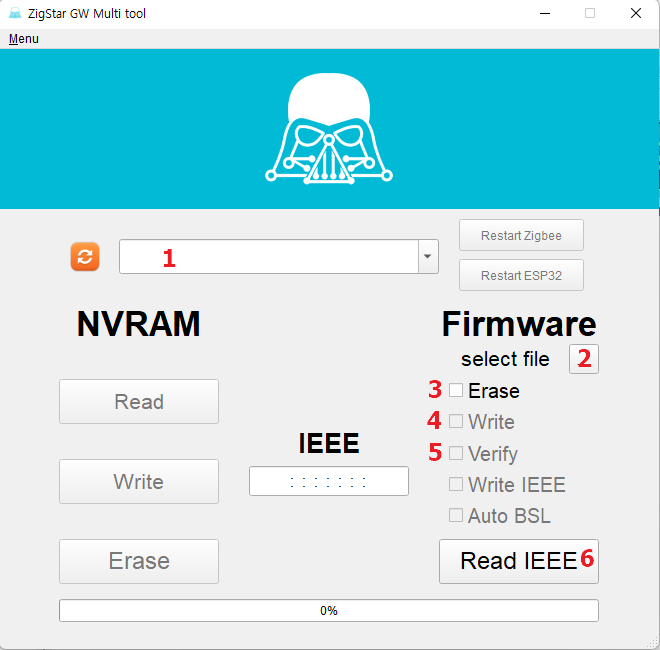Open the firmware select file button
The height and width of the screenshot is (650, 660).
point(584,359)
